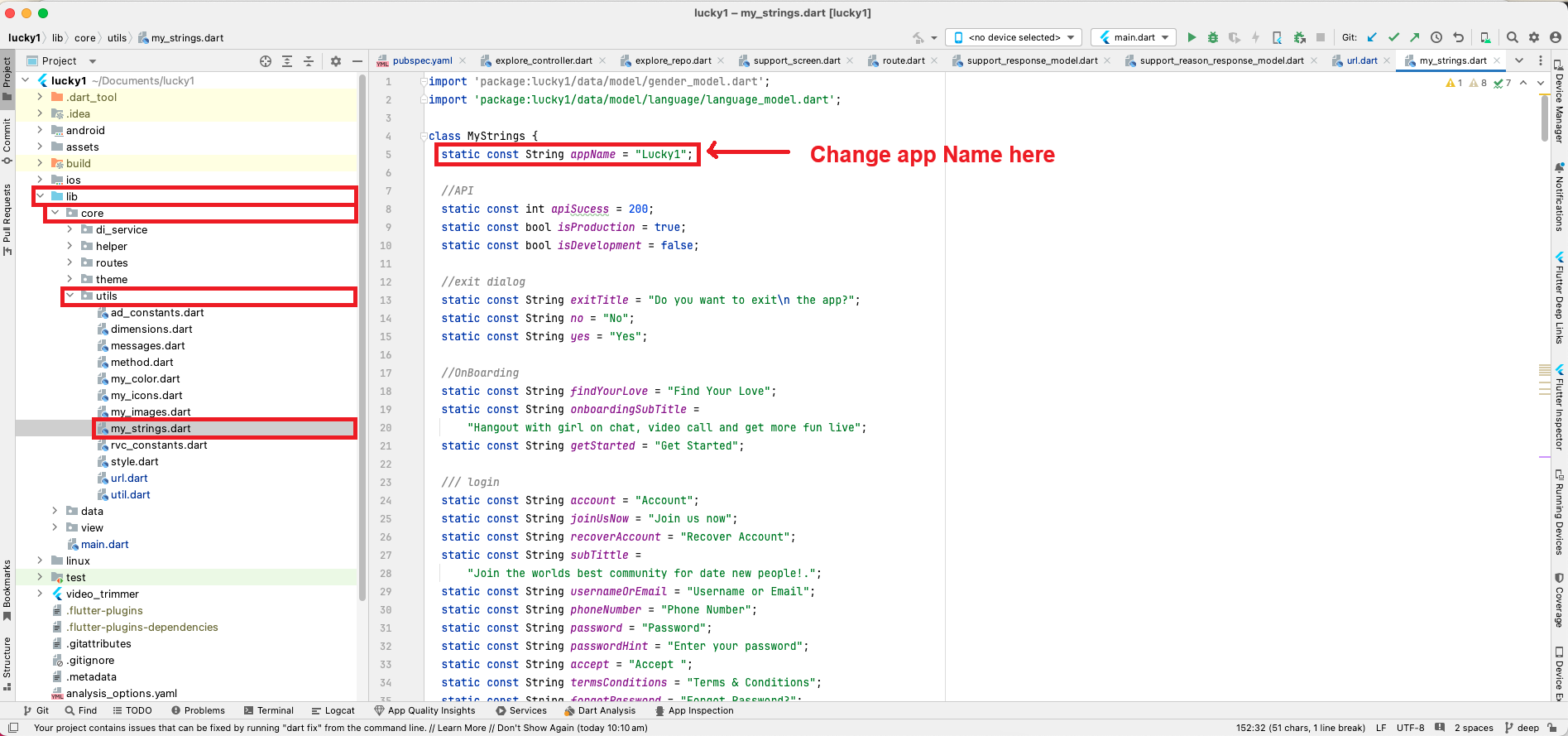Viewport: 1568px width, 736px height.
Task: Expand the android folder in tree
Action: point(40,130)
